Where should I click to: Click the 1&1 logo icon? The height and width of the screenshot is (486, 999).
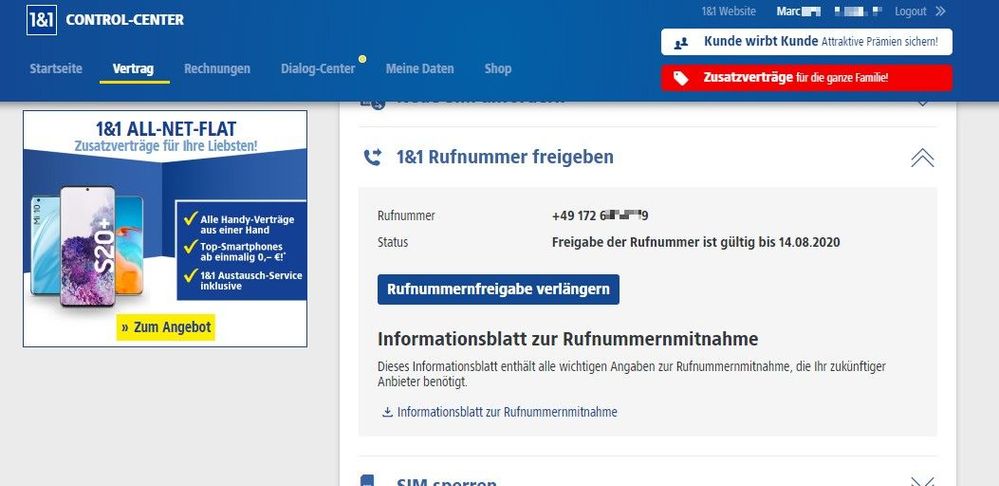click(41, 20)
